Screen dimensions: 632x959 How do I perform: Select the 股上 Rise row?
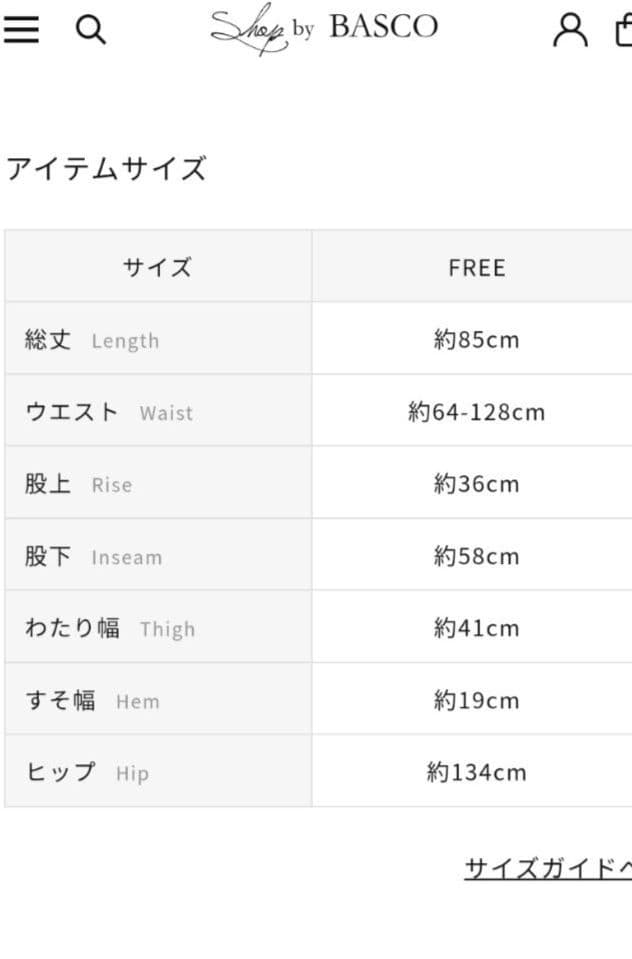tap(78, 483)
